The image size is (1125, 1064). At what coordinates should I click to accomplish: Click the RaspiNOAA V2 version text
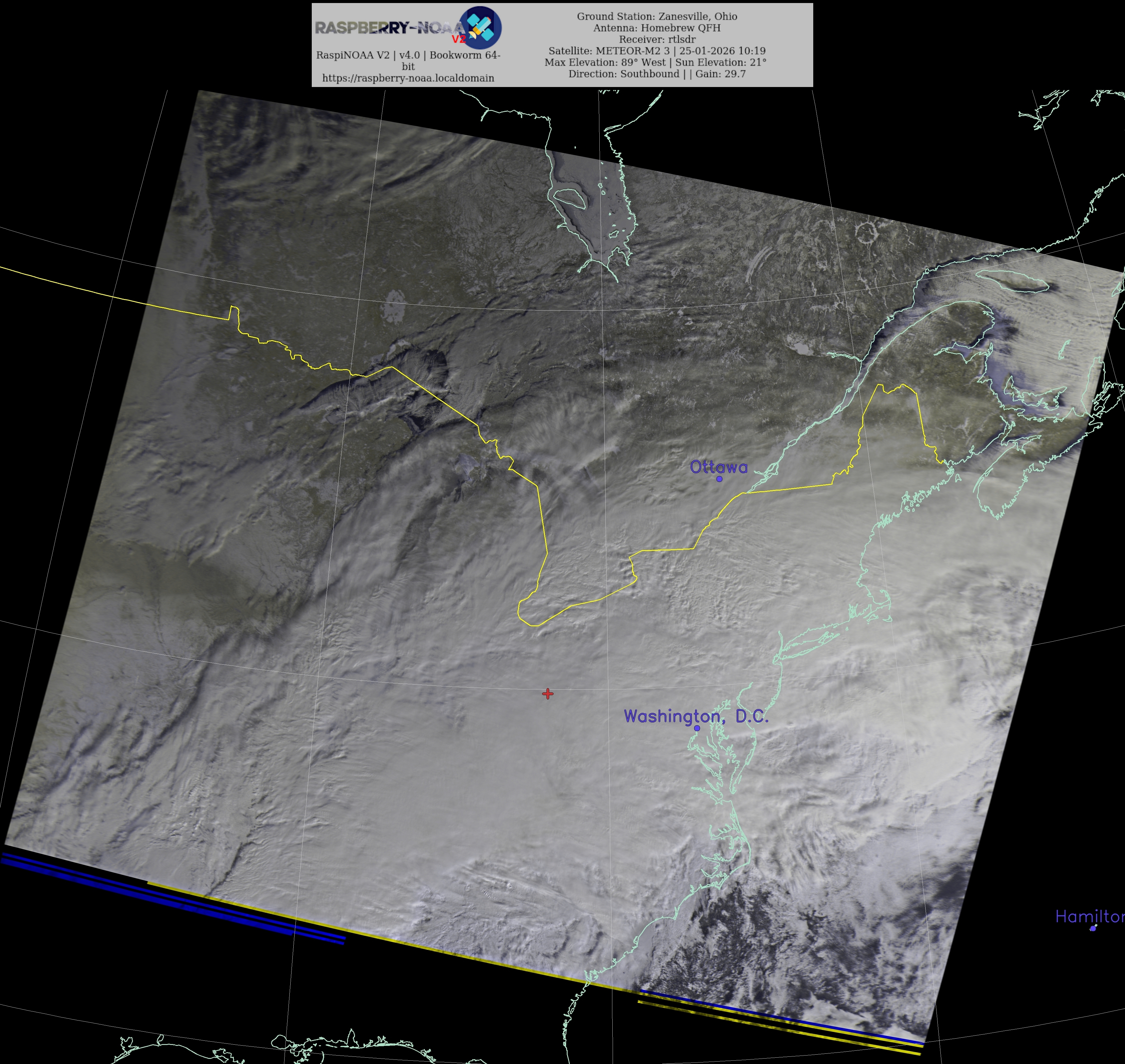pos(408,55)
